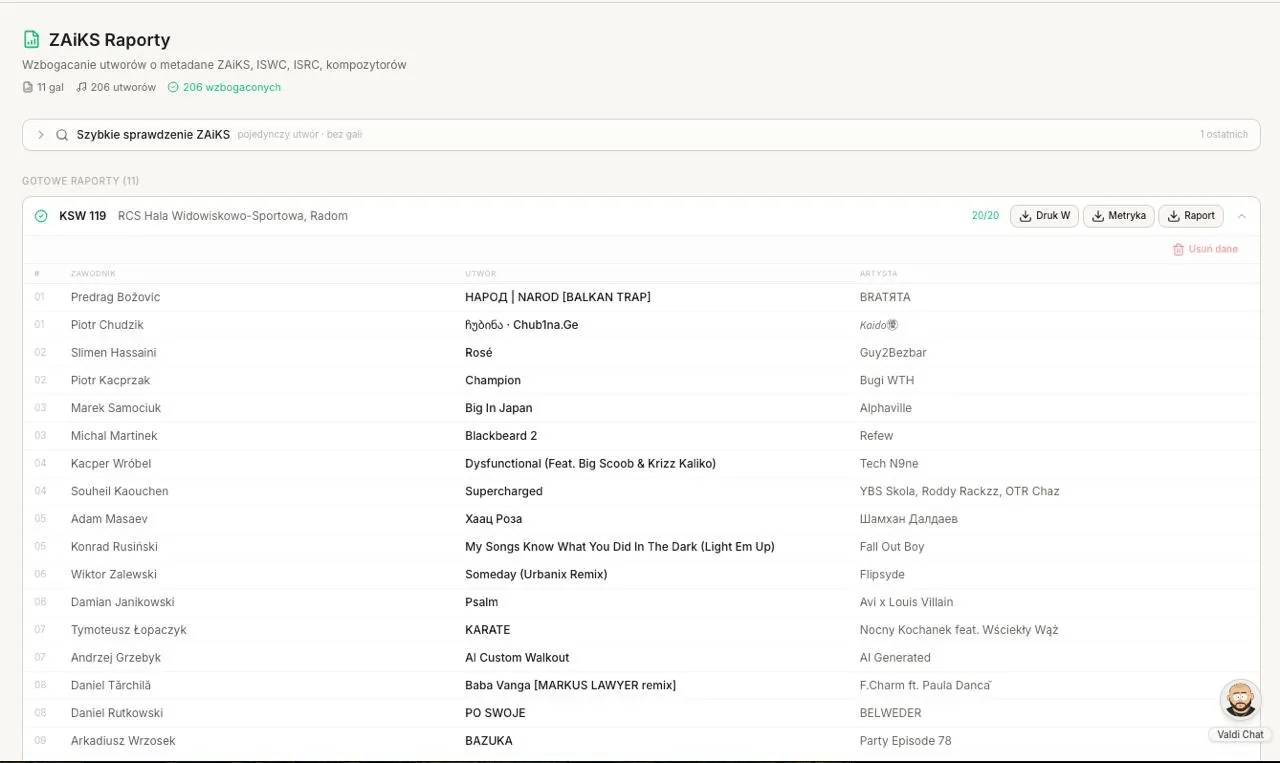Screen dimensions: 1280x763
Task: Click track PO SWOJE
Action: click(x=495, y=713)
